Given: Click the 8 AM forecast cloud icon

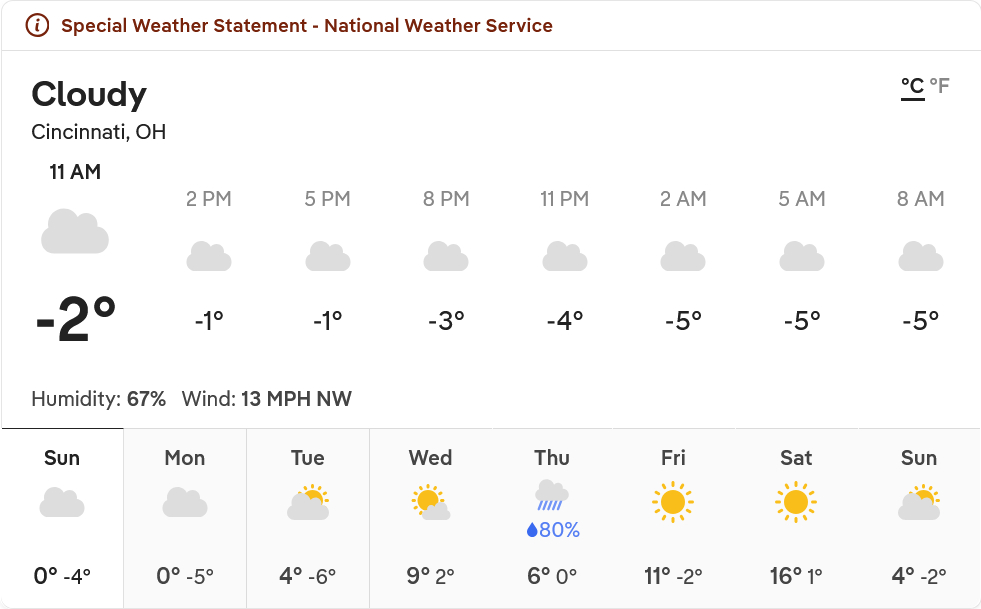Looking at the screenshot, I should 920,257.
